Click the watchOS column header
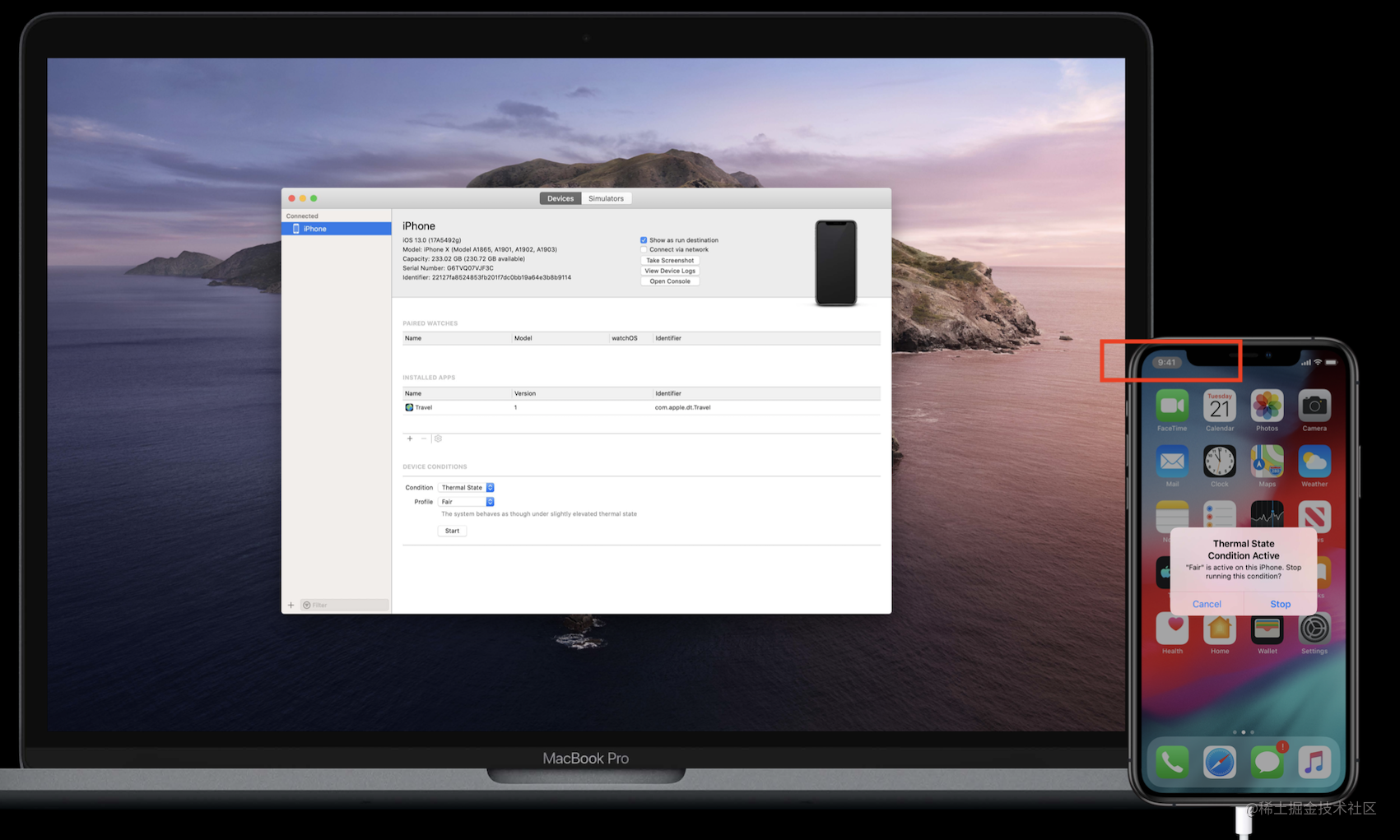Image resolution: width=1400 pixels, height=840 pixels. [x=630, y=338]
